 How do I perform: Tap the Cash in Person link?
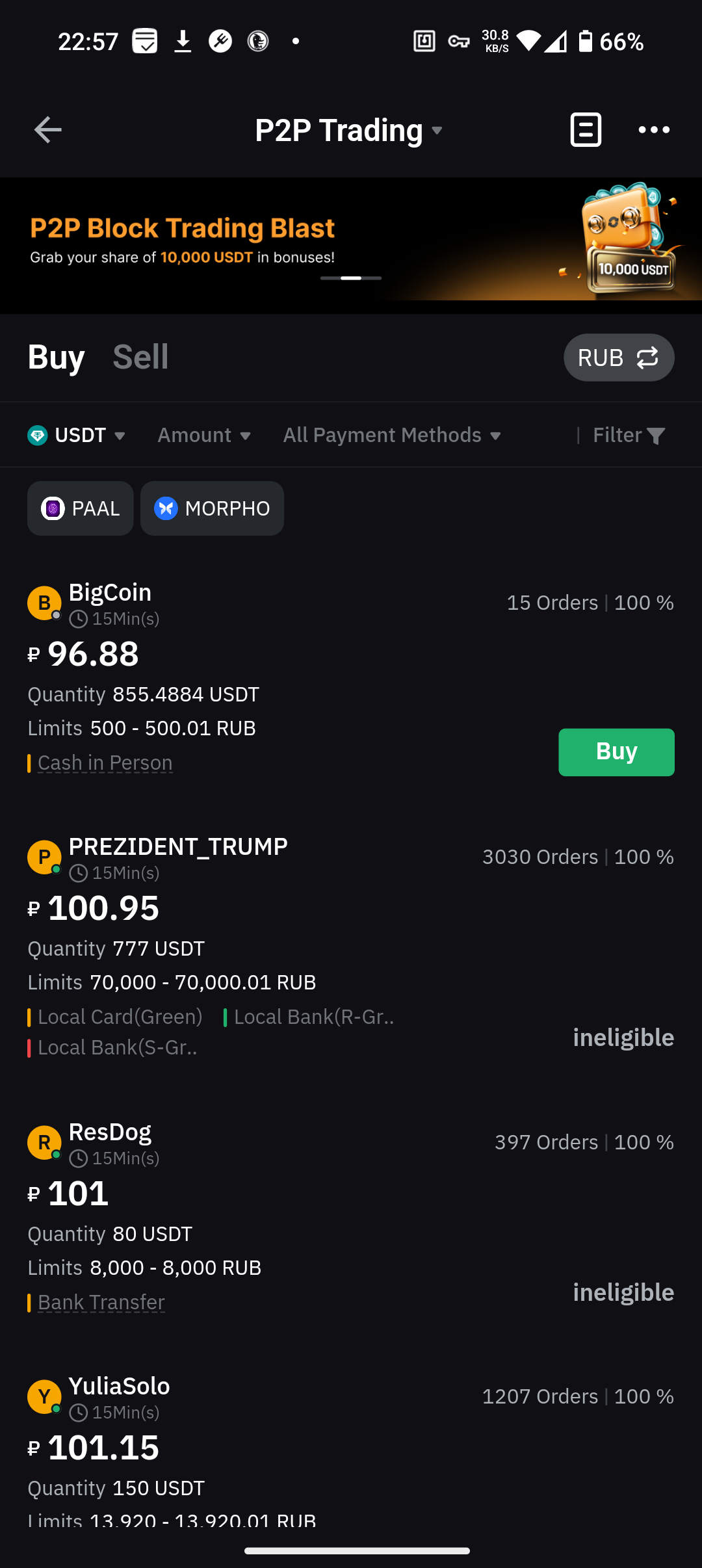(x=105, y=763)
